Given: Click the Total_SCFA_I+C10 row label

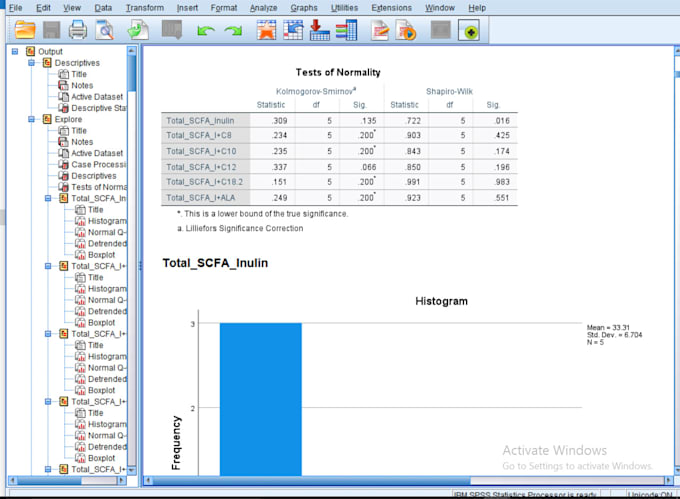Looking at the screenshot, I should coord(201,151).
